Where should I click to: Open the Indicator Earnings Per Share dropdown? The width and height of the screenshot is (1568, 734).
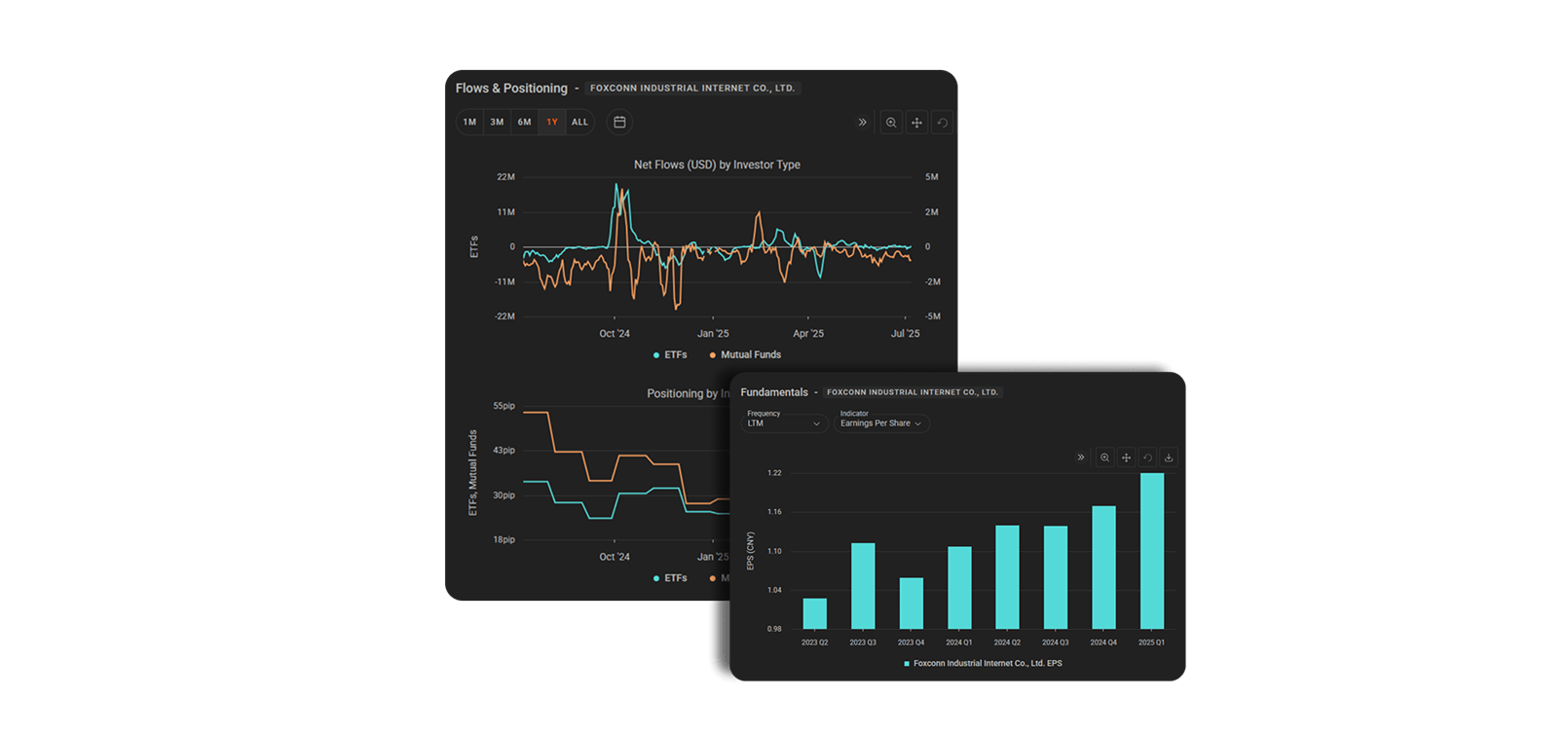click(x=880, y=423)
